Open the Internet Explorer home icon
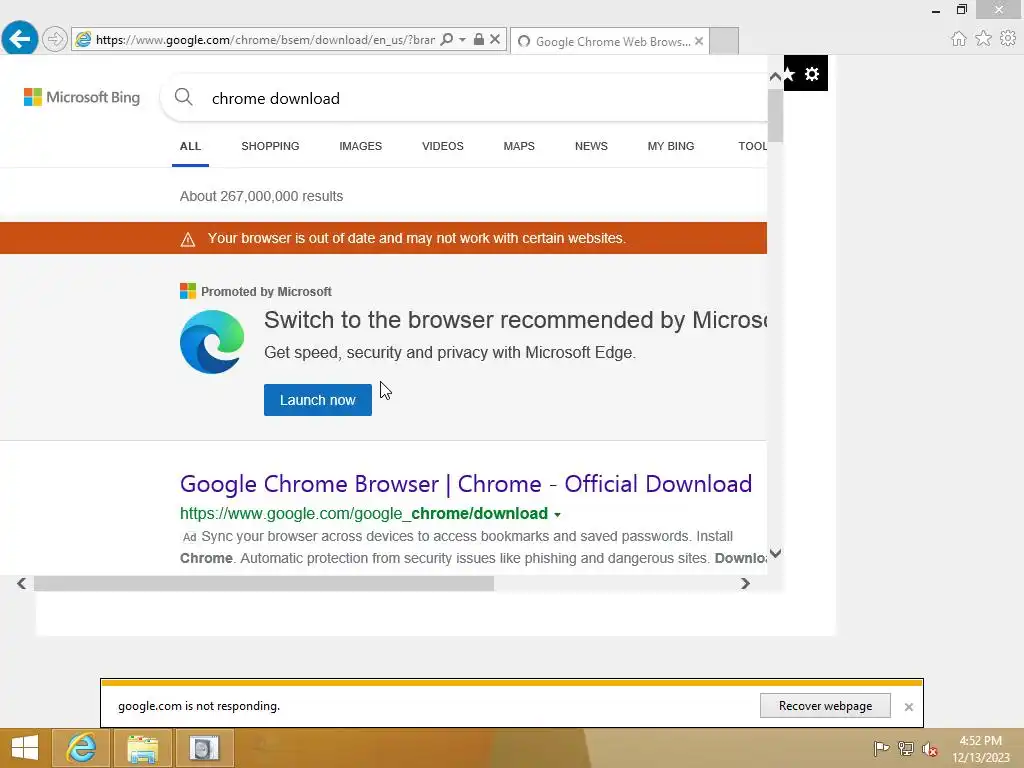1024x768 pixels. click(958, 39)
